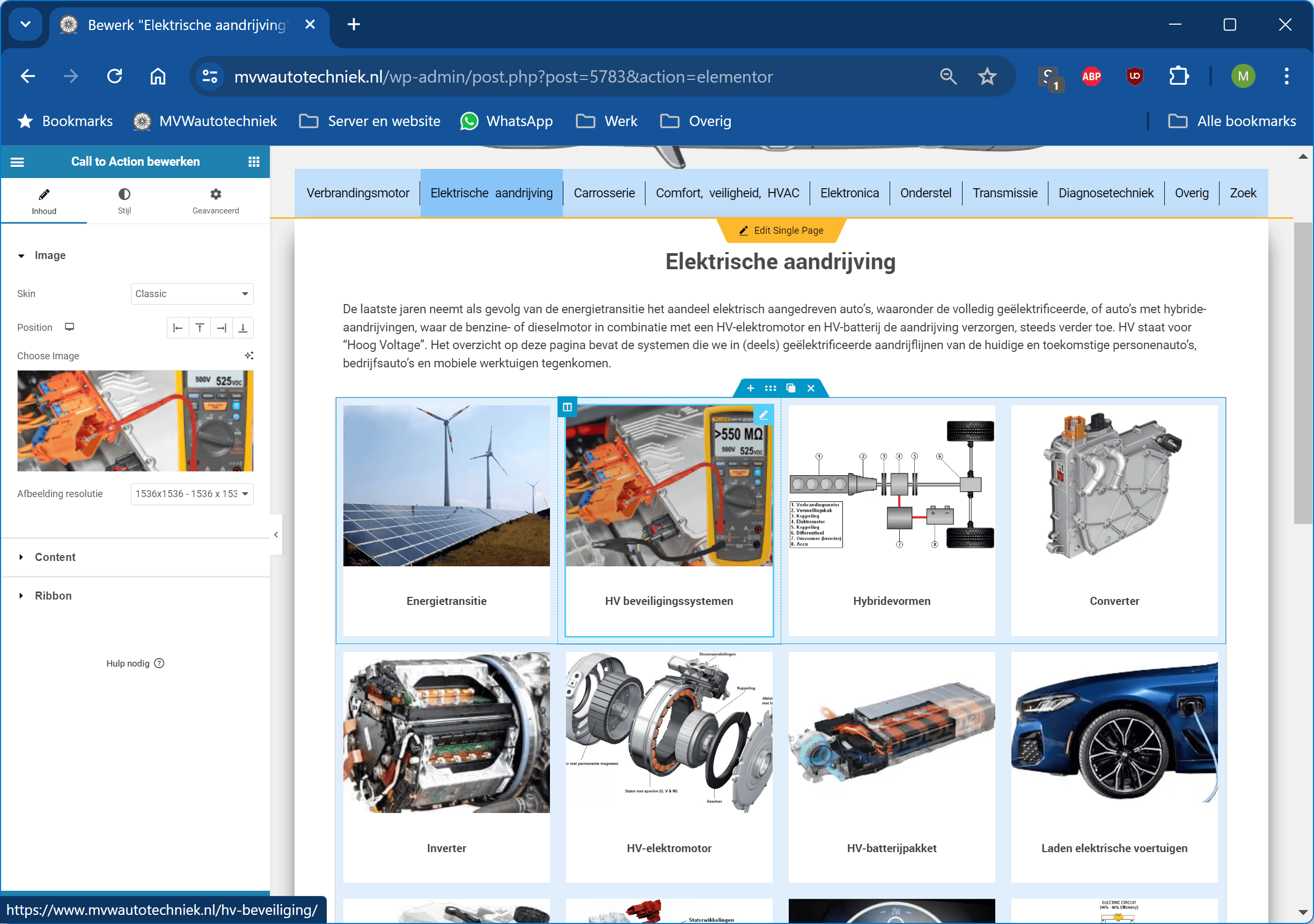The height and width of the screenshot is (924, 1314).
Task: Click the chosen image thumbnail preview
Action: click(135, 420)
